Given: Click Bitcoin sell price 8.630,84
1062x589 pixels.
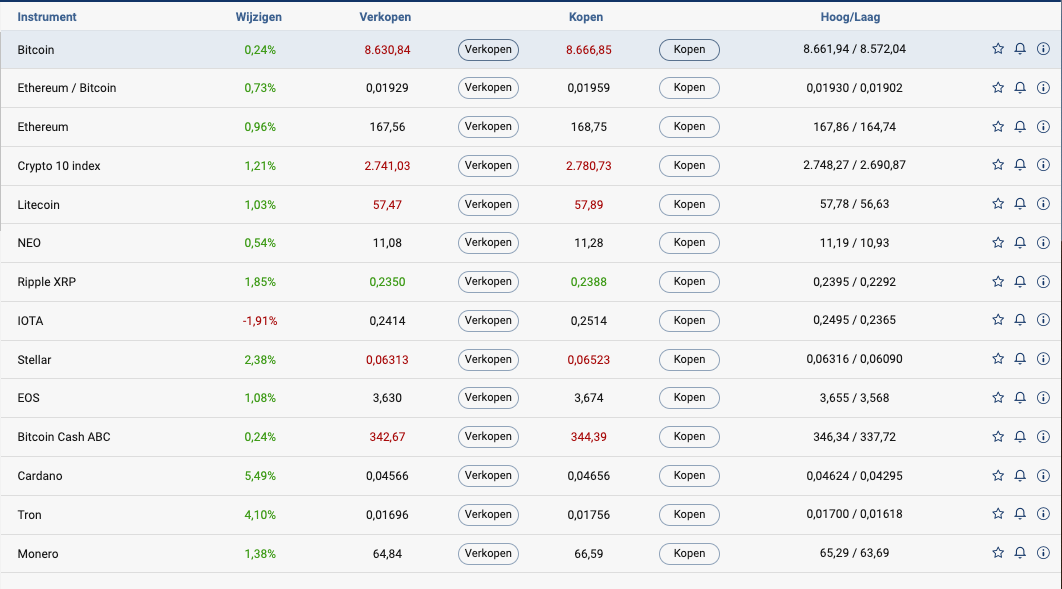Looking at the screenshot, I should pos(387,49).
